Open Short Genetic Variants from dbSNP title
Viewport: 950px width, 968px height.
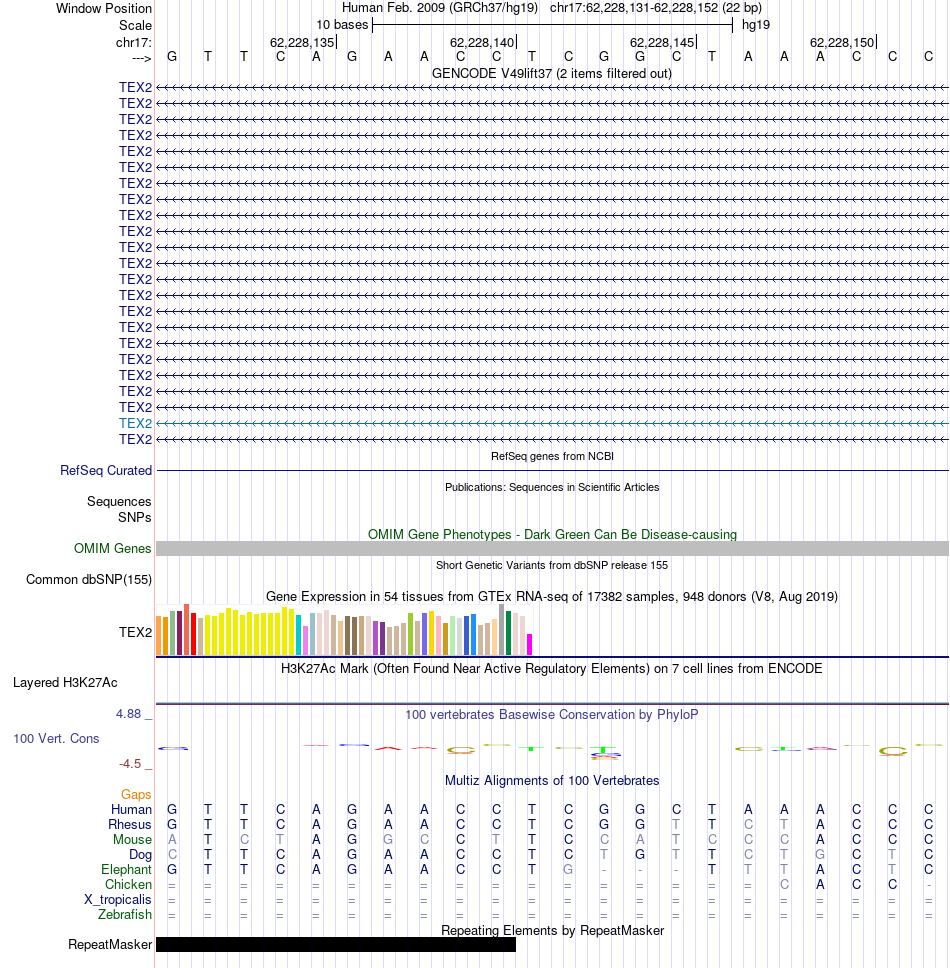point(552,565)
